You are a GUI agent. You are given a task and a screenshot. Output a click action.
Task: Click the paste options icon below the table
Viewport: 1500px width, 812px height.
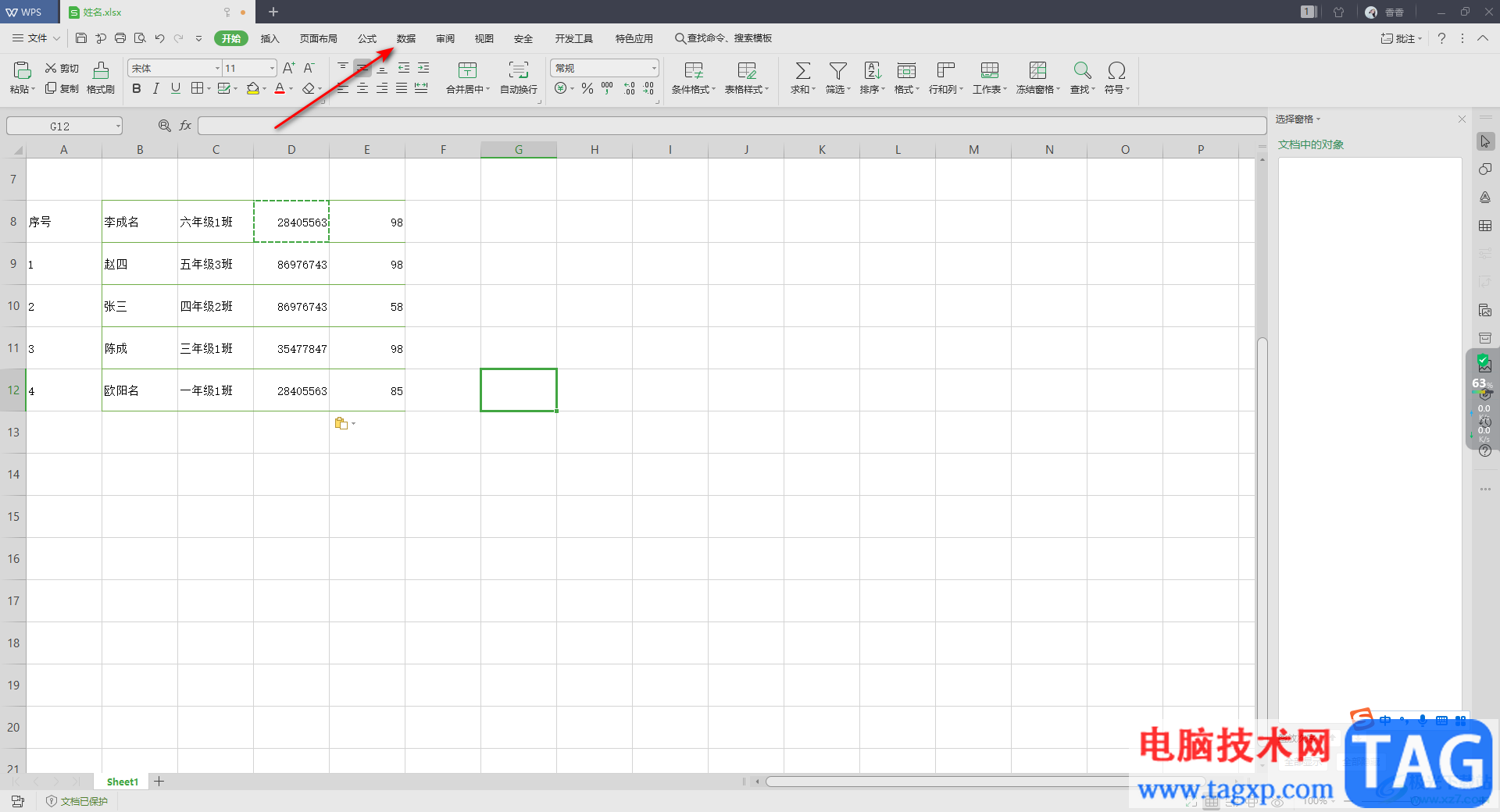(341, 423)
